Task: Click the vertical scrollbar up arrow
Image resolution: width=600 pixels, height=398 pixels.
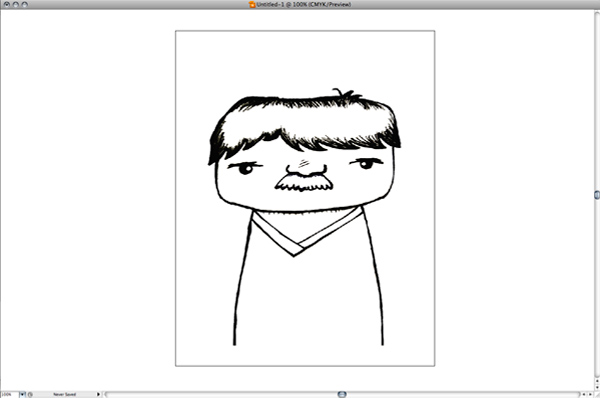Action: pyautogui.click(x=597, y=381)
